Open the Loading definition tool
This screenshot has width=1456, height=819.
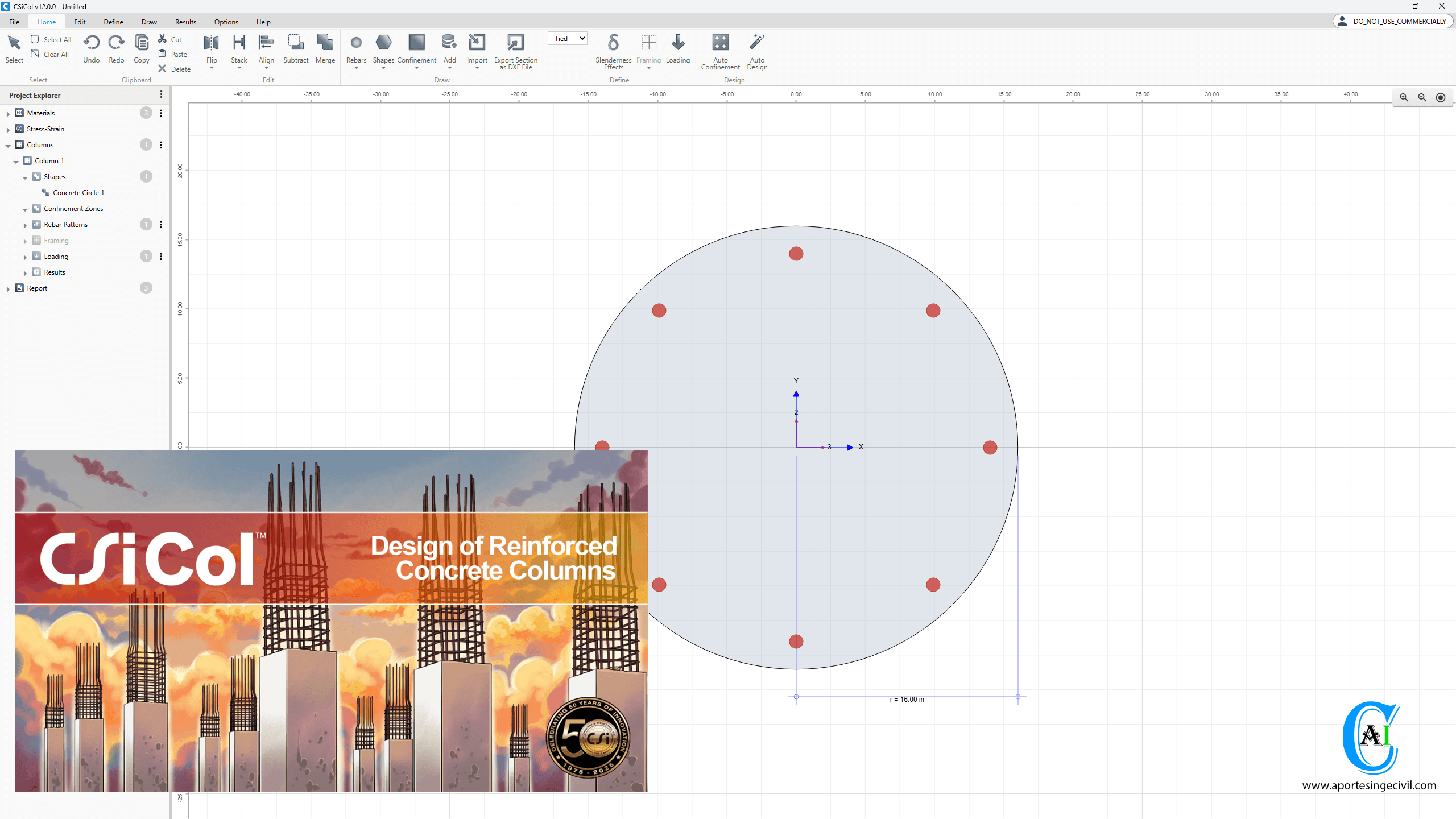pyautogui.click(x=677, y=43)
